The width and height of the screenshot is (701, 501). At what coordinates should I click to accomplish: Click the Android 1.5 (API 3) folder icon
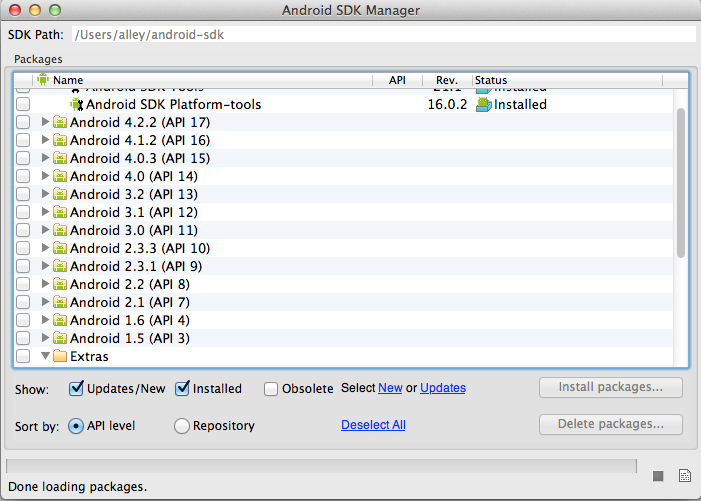click(60, 338)
